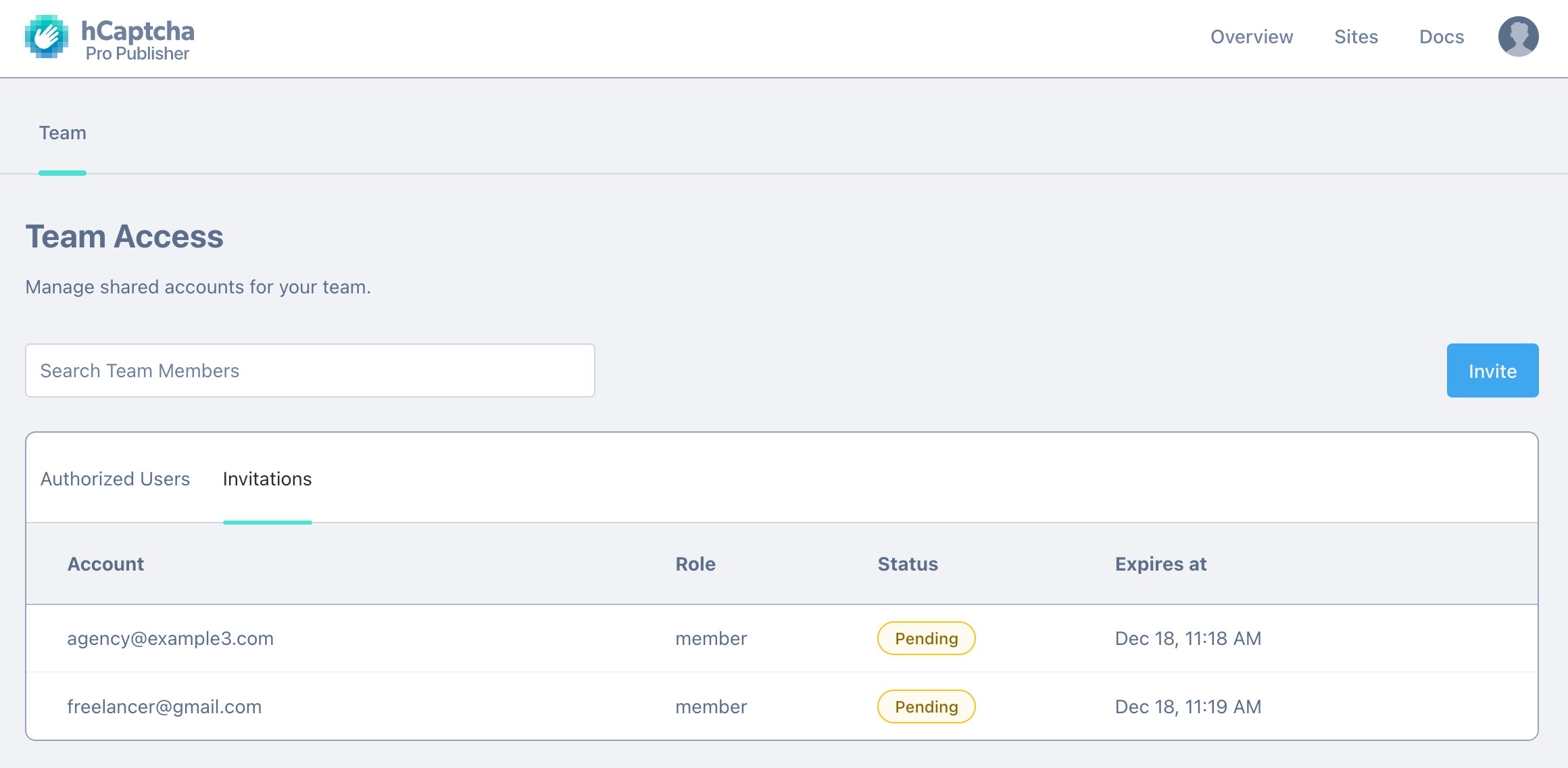Switch to the Authorized Users tab
Viewport: 1568px width, 768px height.
[x=115, y=479]
